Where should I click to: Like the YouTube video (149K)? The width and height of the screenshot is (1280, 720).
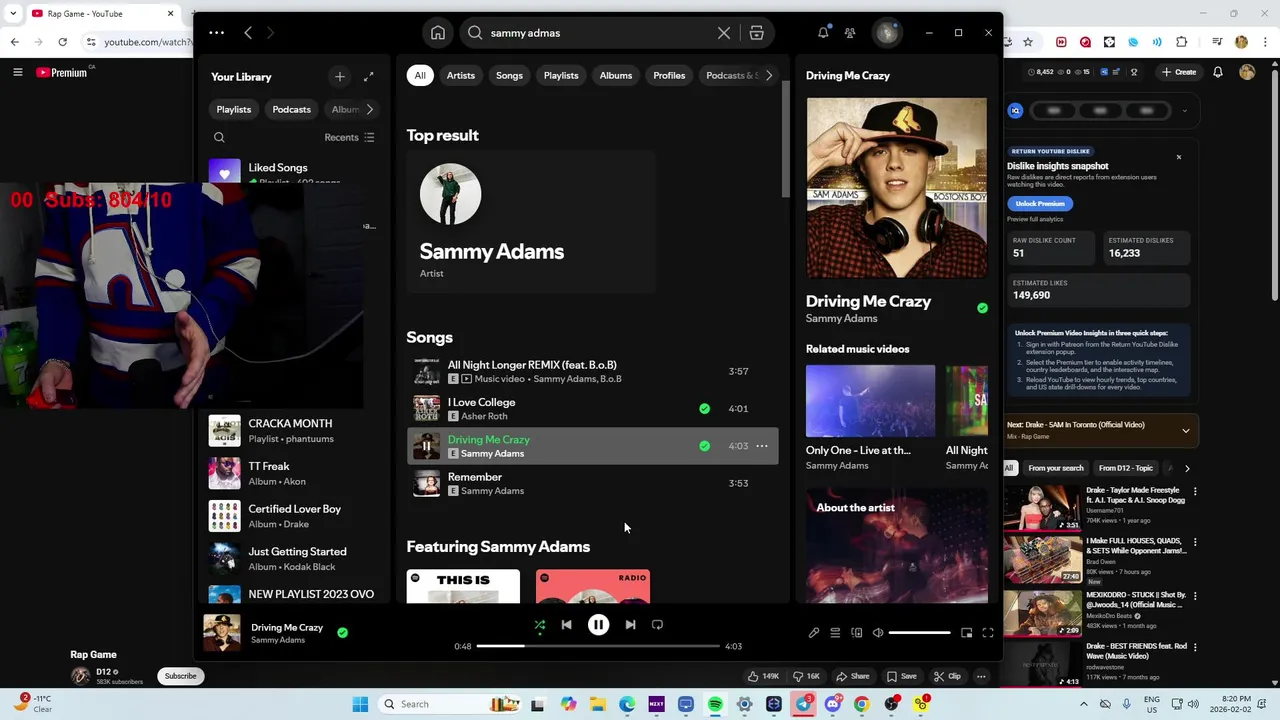tap(764, 676)
